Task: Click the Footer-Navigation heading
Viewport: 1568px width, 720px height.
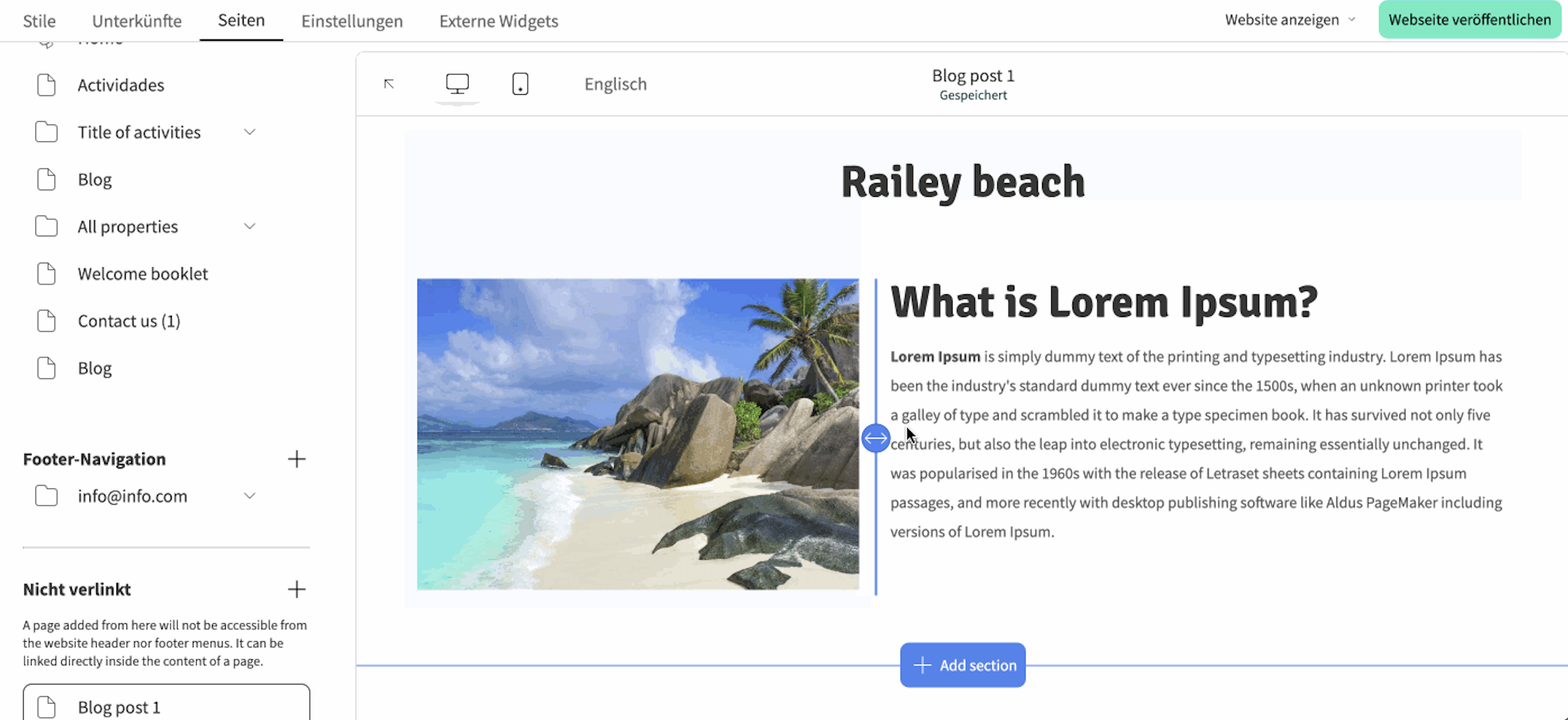Action: (94, 459)
